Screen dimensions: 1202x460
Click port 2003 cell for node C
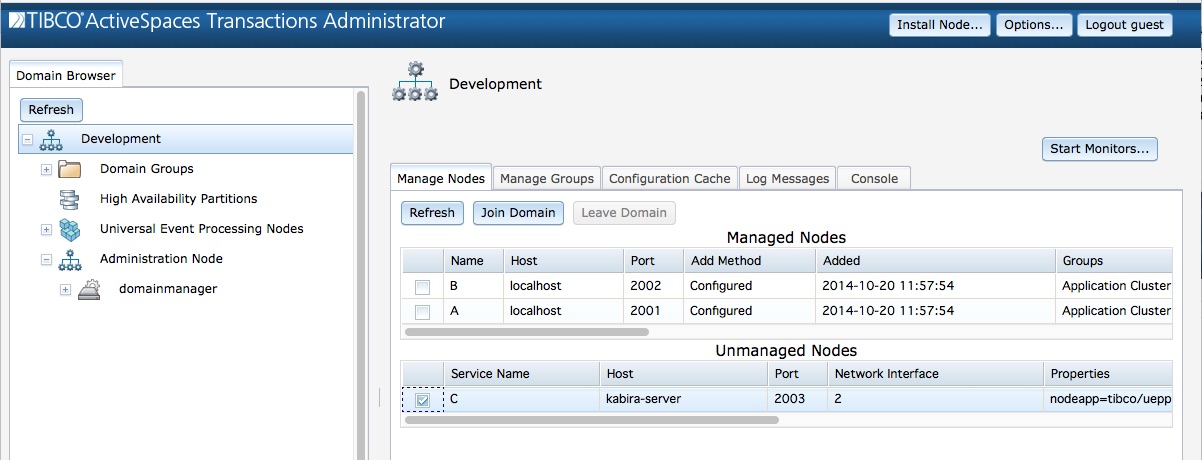[x=797, y=400]
